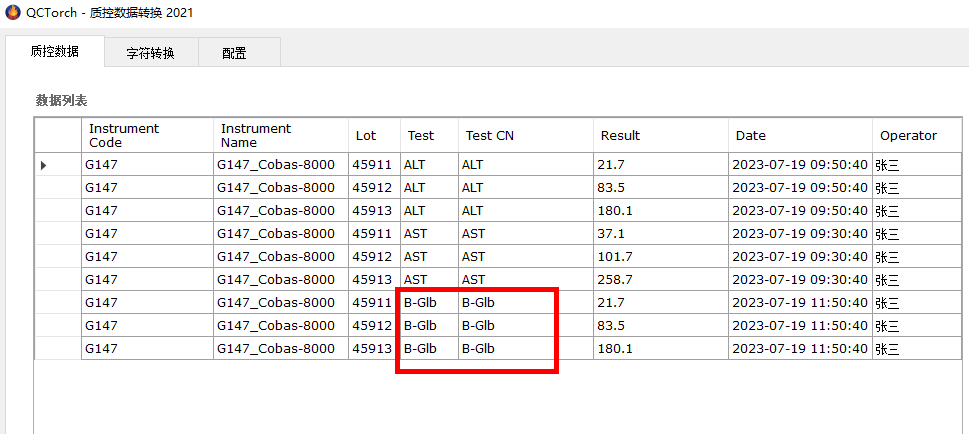Click the QCTorch flame app icon

(x=12, y=12)
